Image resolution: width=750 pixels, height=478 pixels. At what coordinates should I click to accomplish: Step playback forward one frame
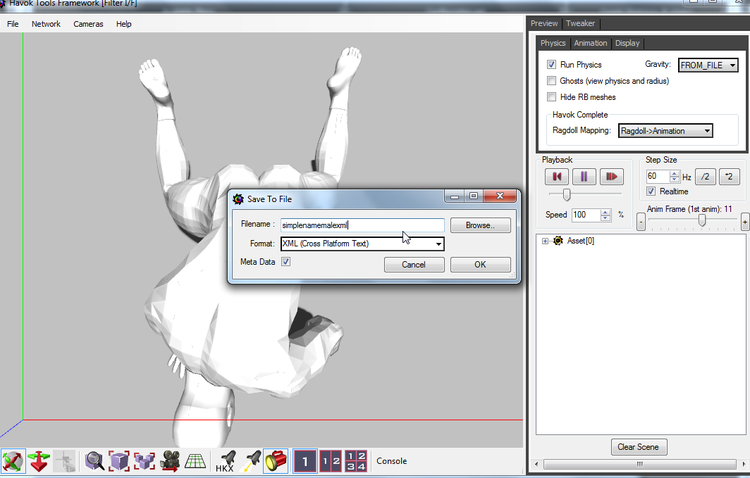[612, 177]
